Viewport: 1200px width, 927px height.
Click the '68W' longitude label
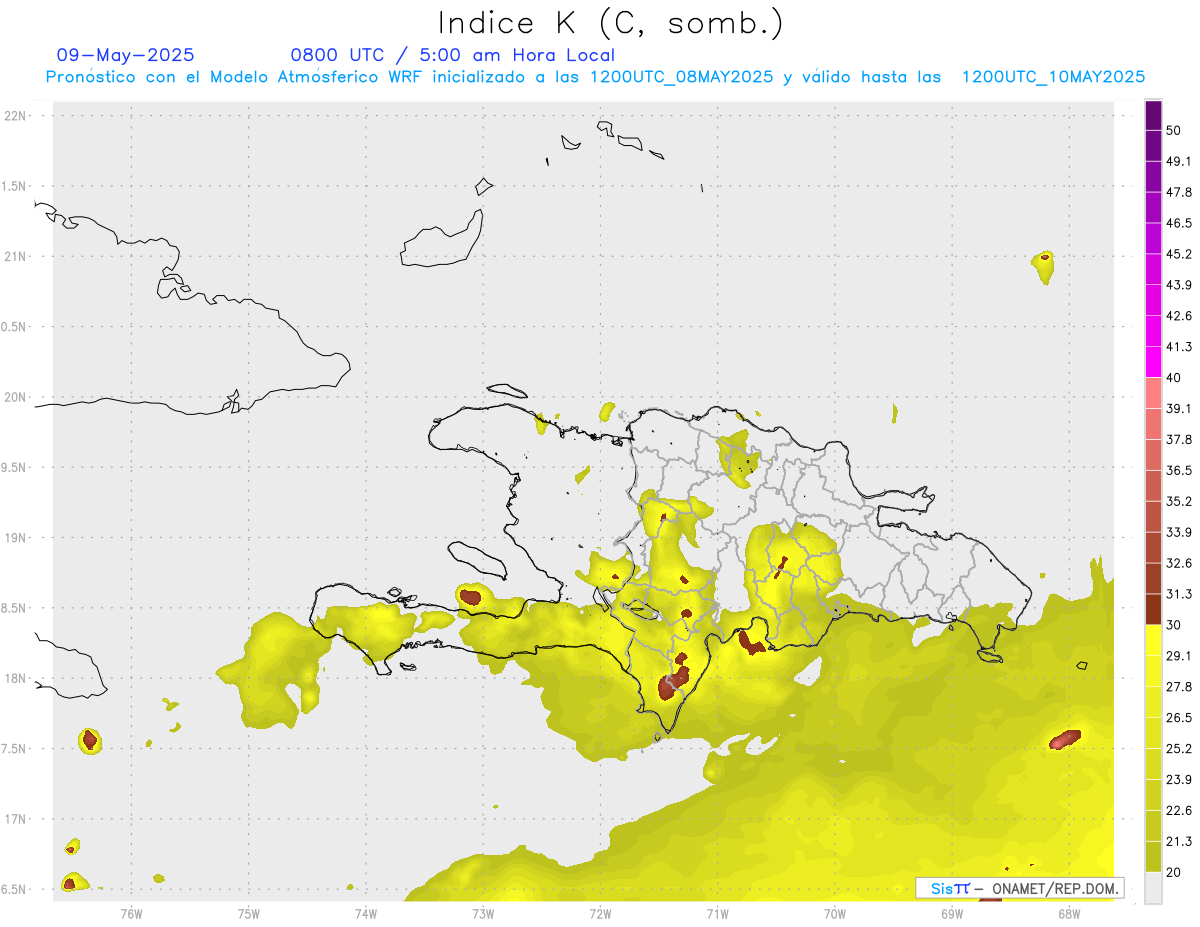tap(1069, 914)
